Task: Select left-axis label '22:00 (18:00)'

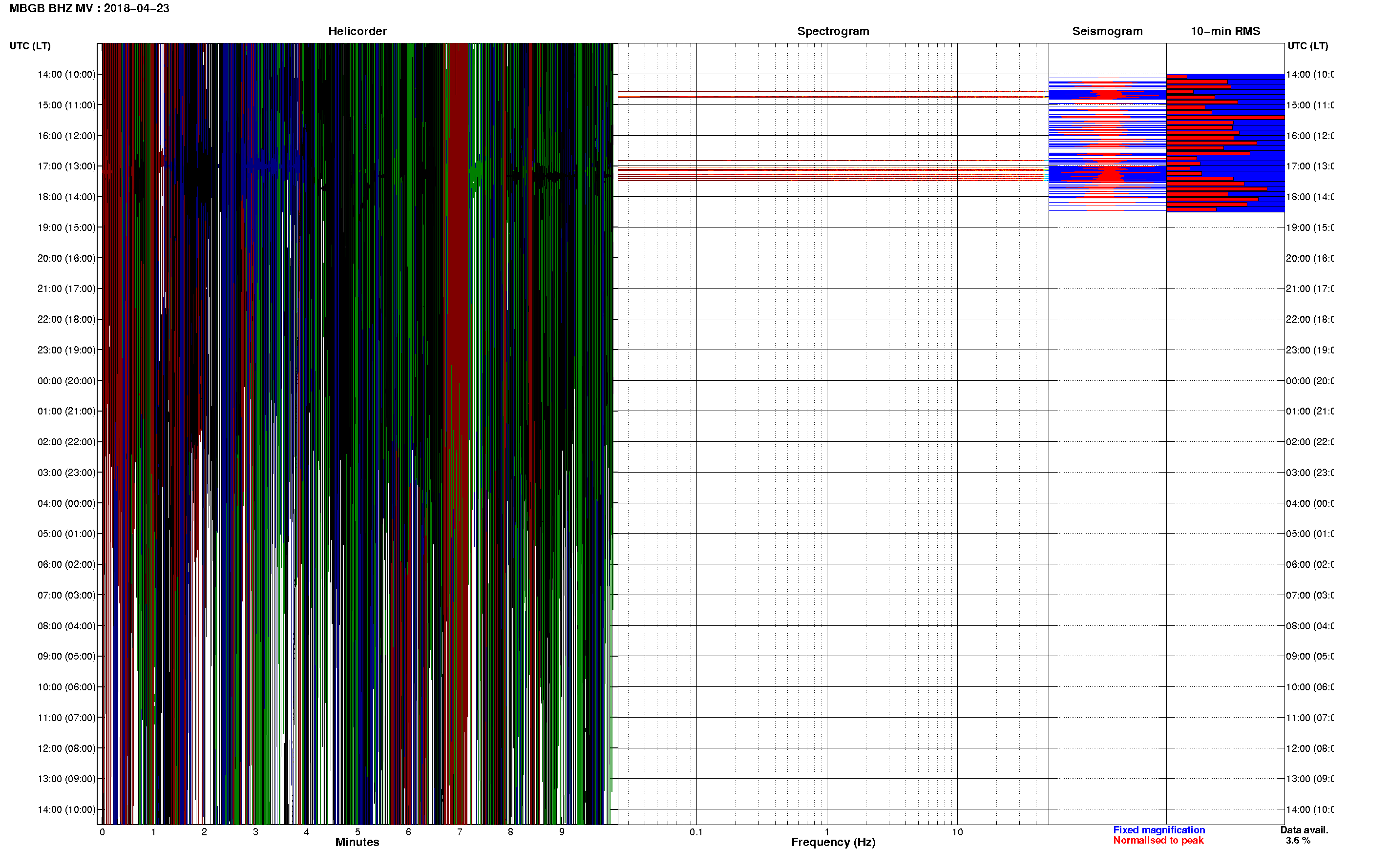Action: pyautogui.click(x=66, y=319)
